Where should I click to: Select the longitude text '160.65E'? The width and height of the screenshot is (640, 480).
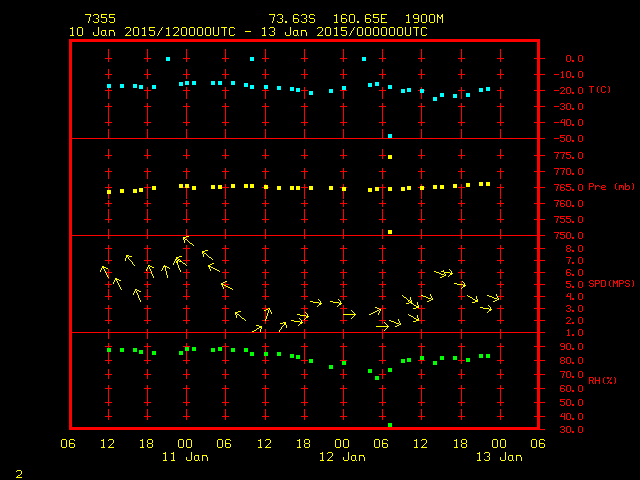point(360,19)
